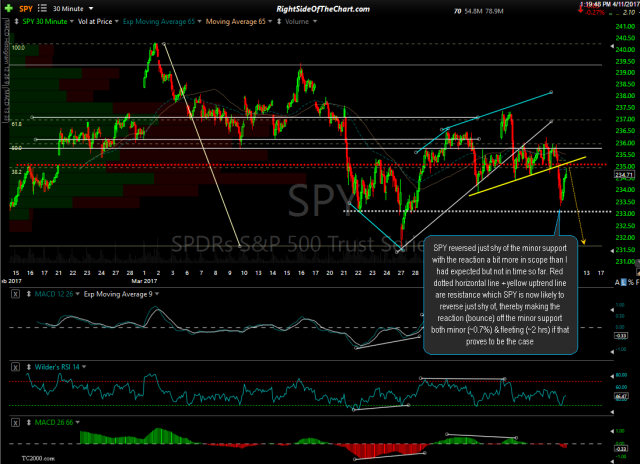The image size is (640, 464).
Task: Click lower scale triangle in RSI pane
Action: pyautogui.click(x=612, y=412)
